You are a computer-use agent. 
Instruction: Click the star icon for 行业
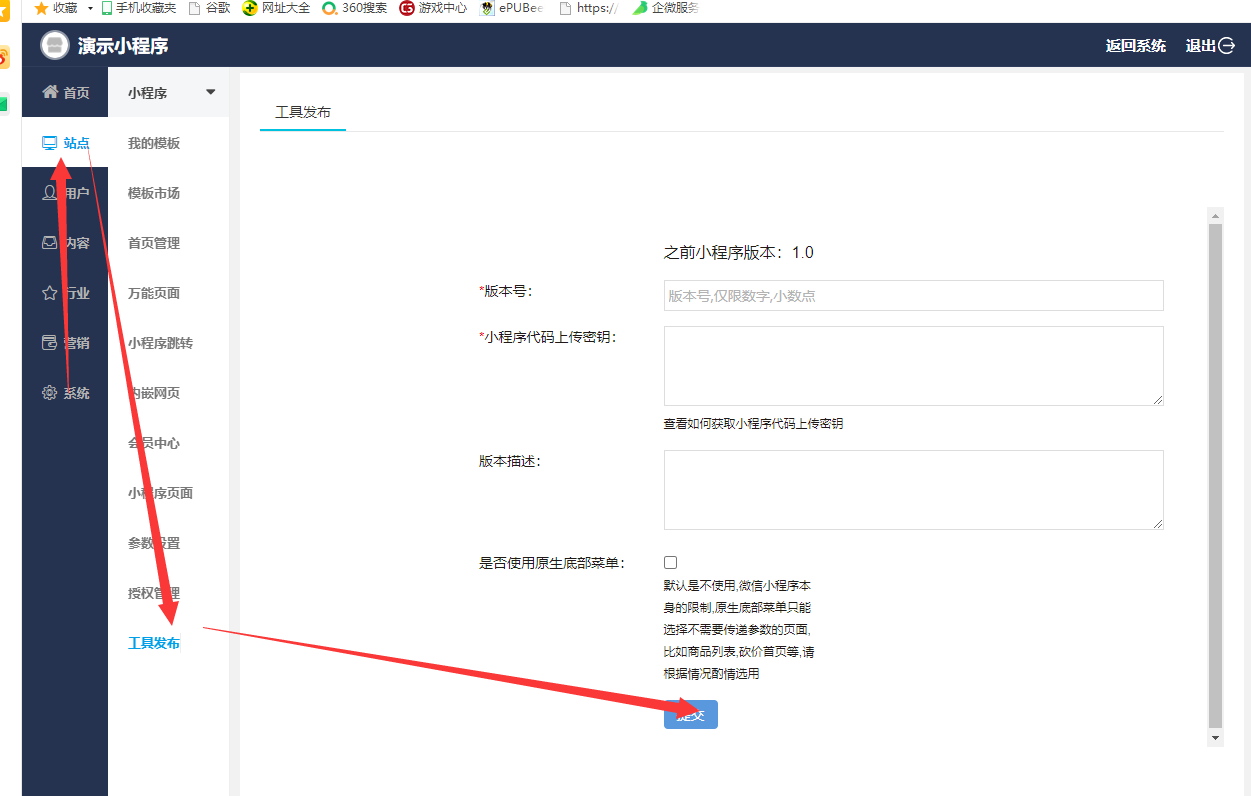(49, 293)
